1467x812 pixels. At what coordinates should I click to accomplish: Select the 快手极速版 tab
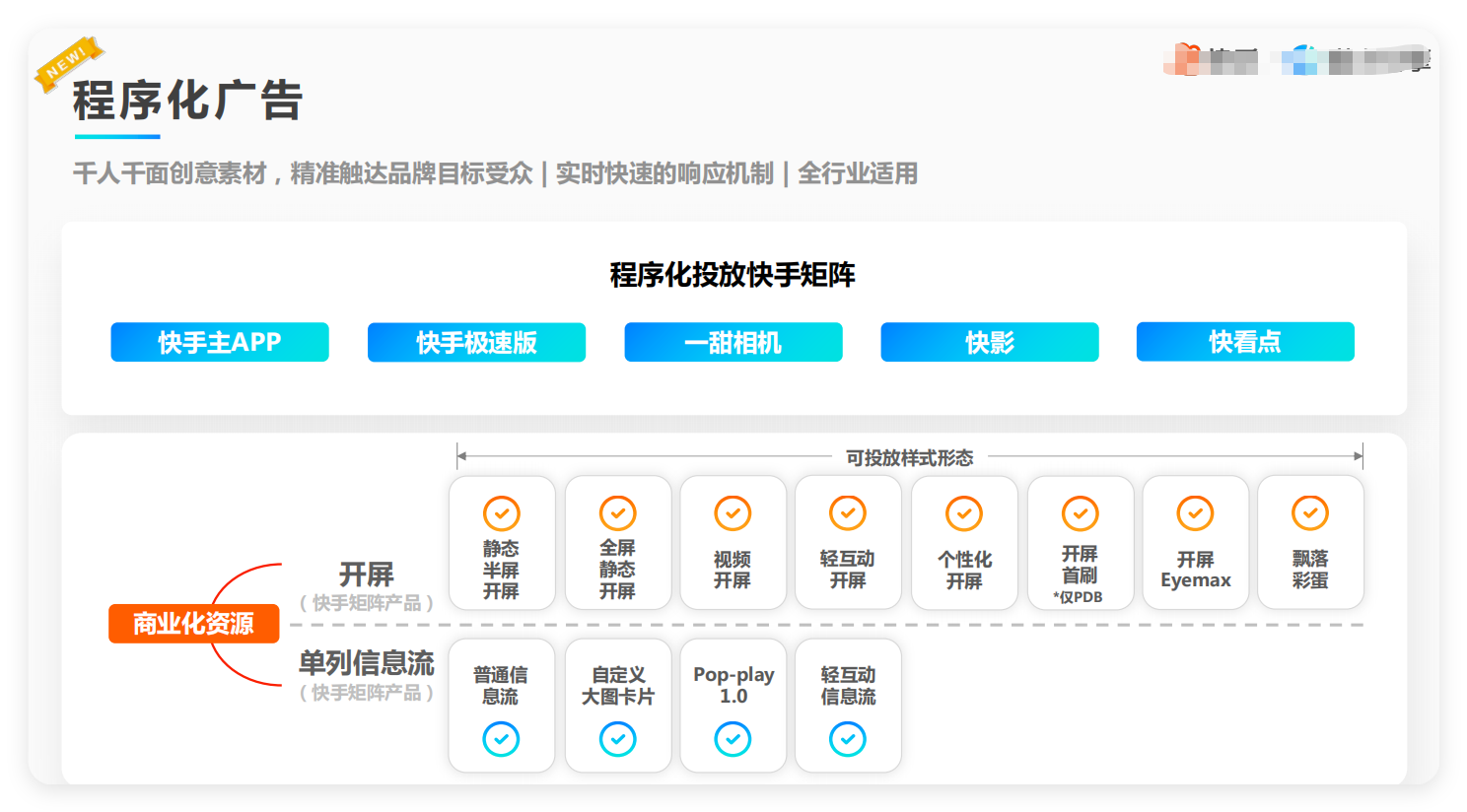pyautogui.click(x=476, y=342)
